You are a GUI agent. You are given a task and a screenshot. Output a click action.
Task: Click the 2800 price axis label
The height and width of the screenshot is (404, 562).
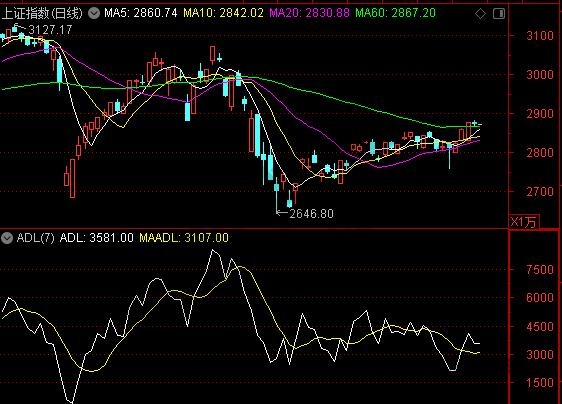coord(540,153)
